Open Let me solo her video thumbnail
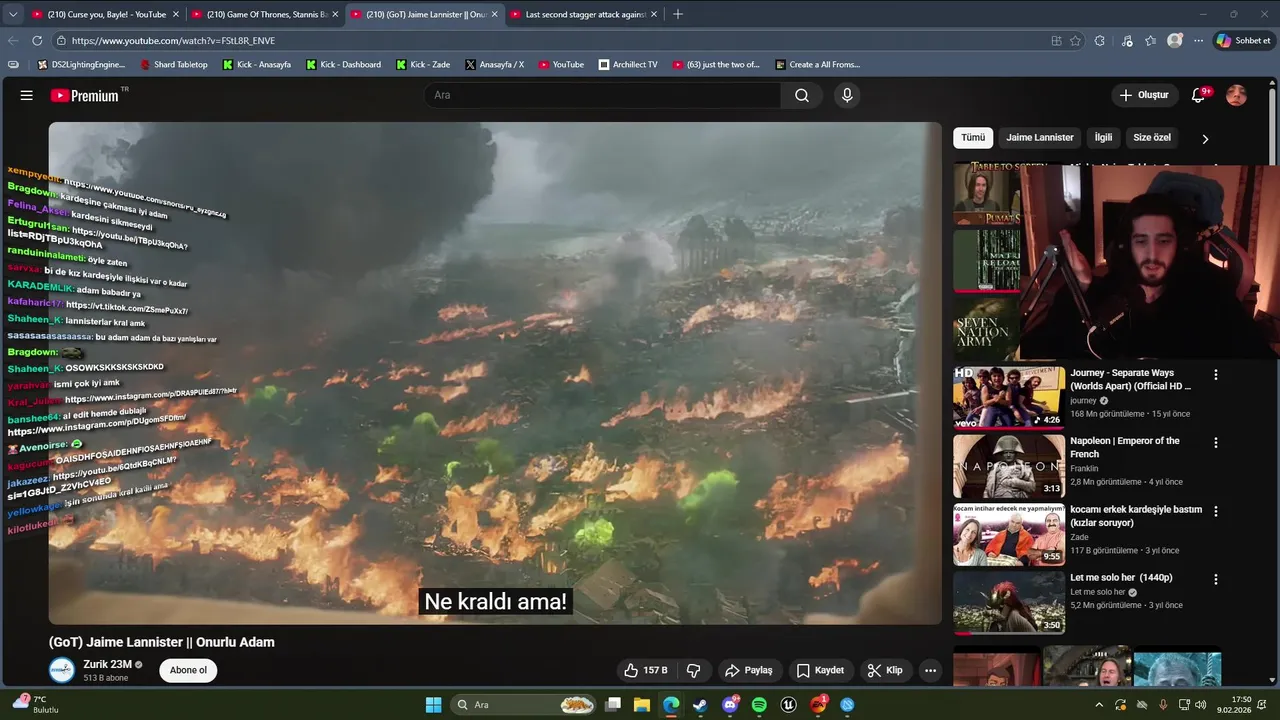 (1009, 602)
